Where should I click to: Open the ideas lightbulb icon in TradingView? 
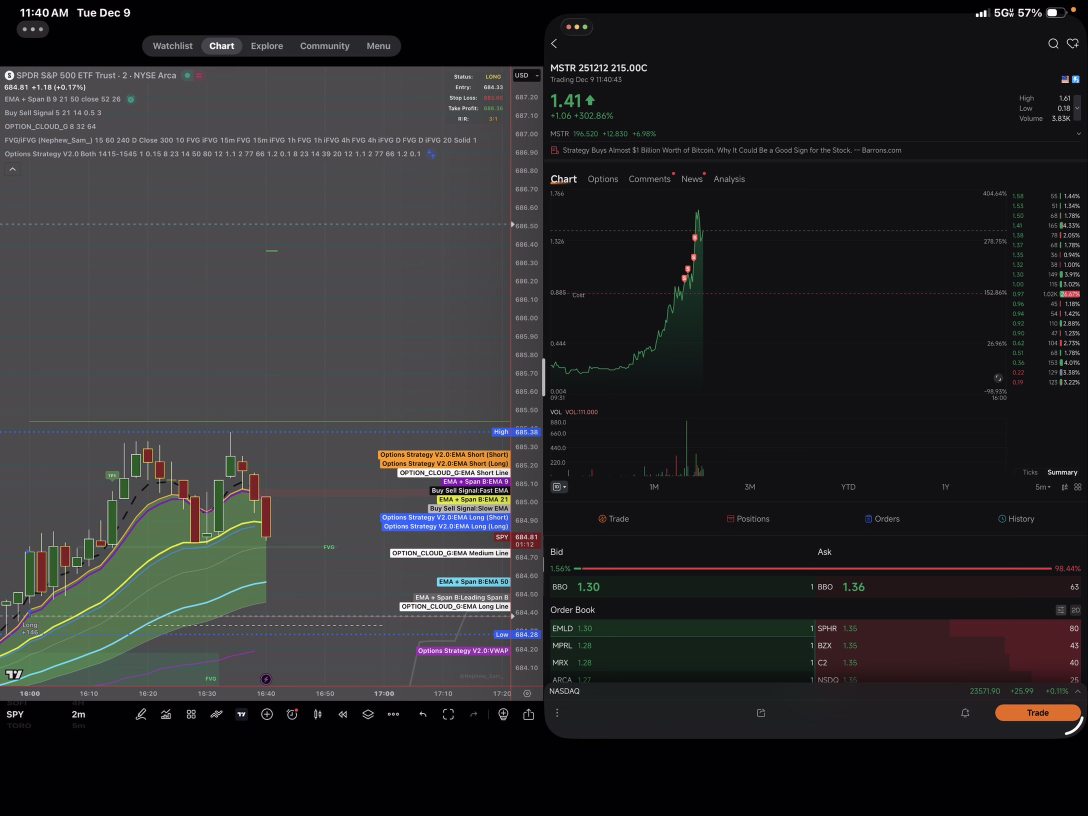(503, 714)
